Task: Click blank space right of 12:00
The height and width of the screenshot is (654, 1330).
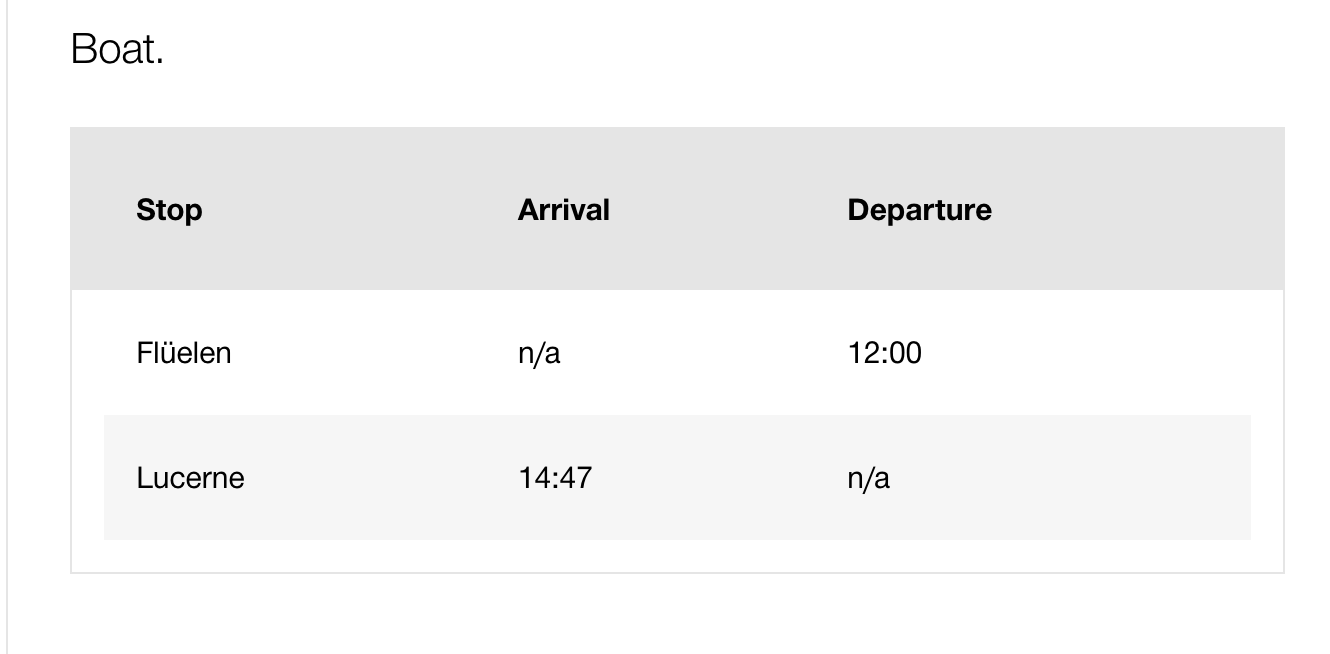Action: point(1090,353)
